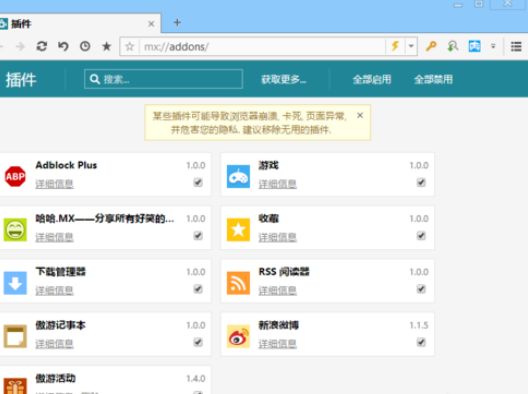The height and width of the screenshot is (394, 528).
Task: Click the 游戏 gamepad icon
Action: point(238,176)
